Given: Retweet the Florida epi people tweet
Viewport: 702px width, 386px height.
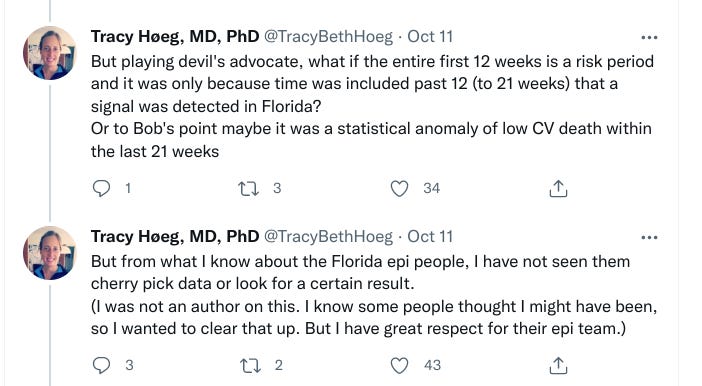Looking at the screenshot, I should (249, 365).
